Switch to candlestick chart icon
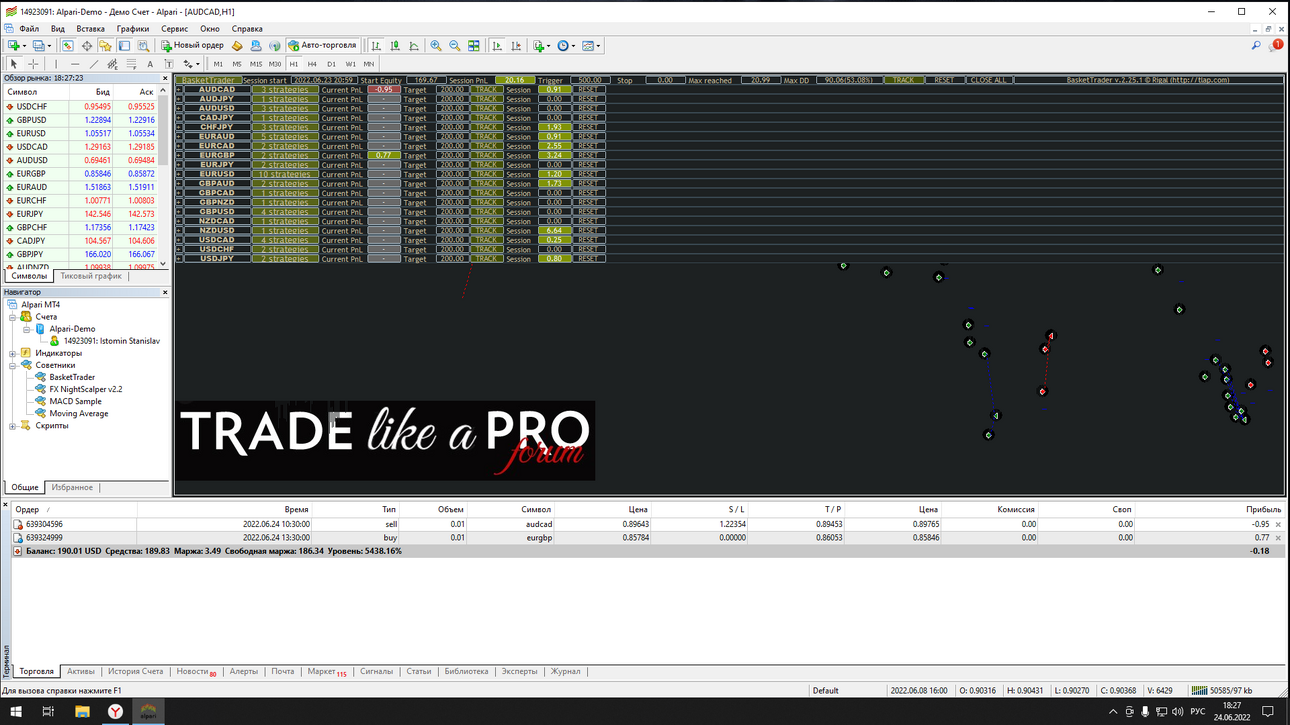The height and width of the screenshot is (725, 1290). point(395,45)
